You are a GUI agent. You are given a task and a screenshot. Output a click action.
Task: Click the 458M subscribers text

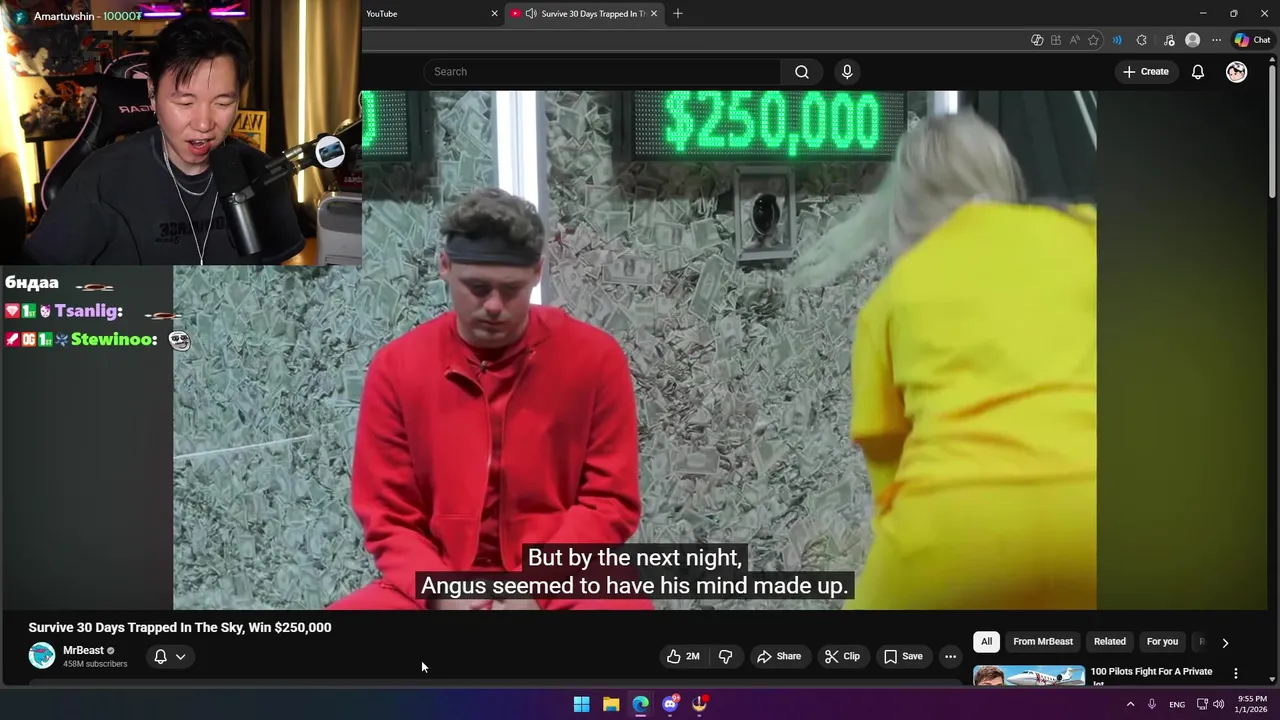tap(95, 664)
